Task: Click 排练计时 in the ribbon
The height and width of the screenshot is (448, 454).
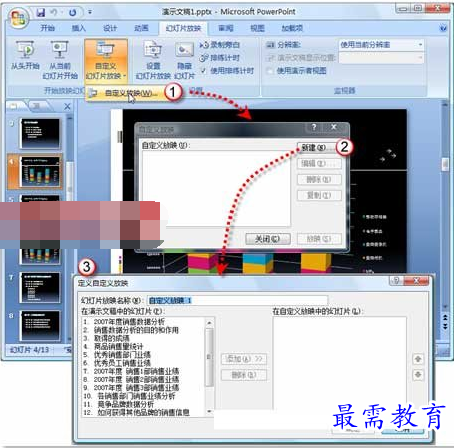Action: 219,58
